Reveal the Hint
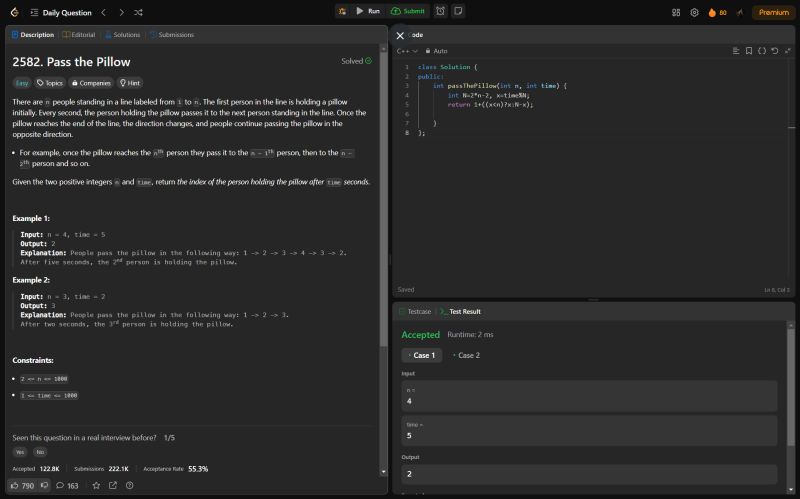This screenshot has width=800, height=499. [x=130, y=83]
